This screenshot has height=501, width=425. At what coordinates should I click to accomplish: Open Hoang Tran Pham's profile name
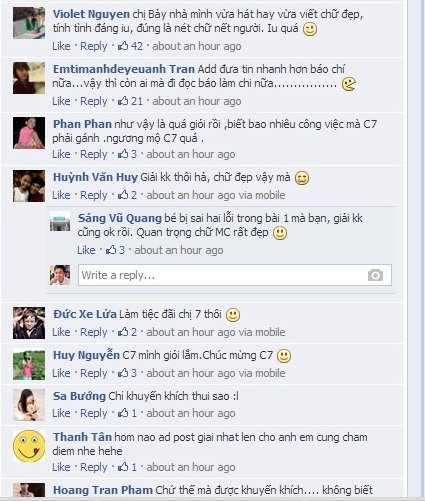click(x=103, y=490)
